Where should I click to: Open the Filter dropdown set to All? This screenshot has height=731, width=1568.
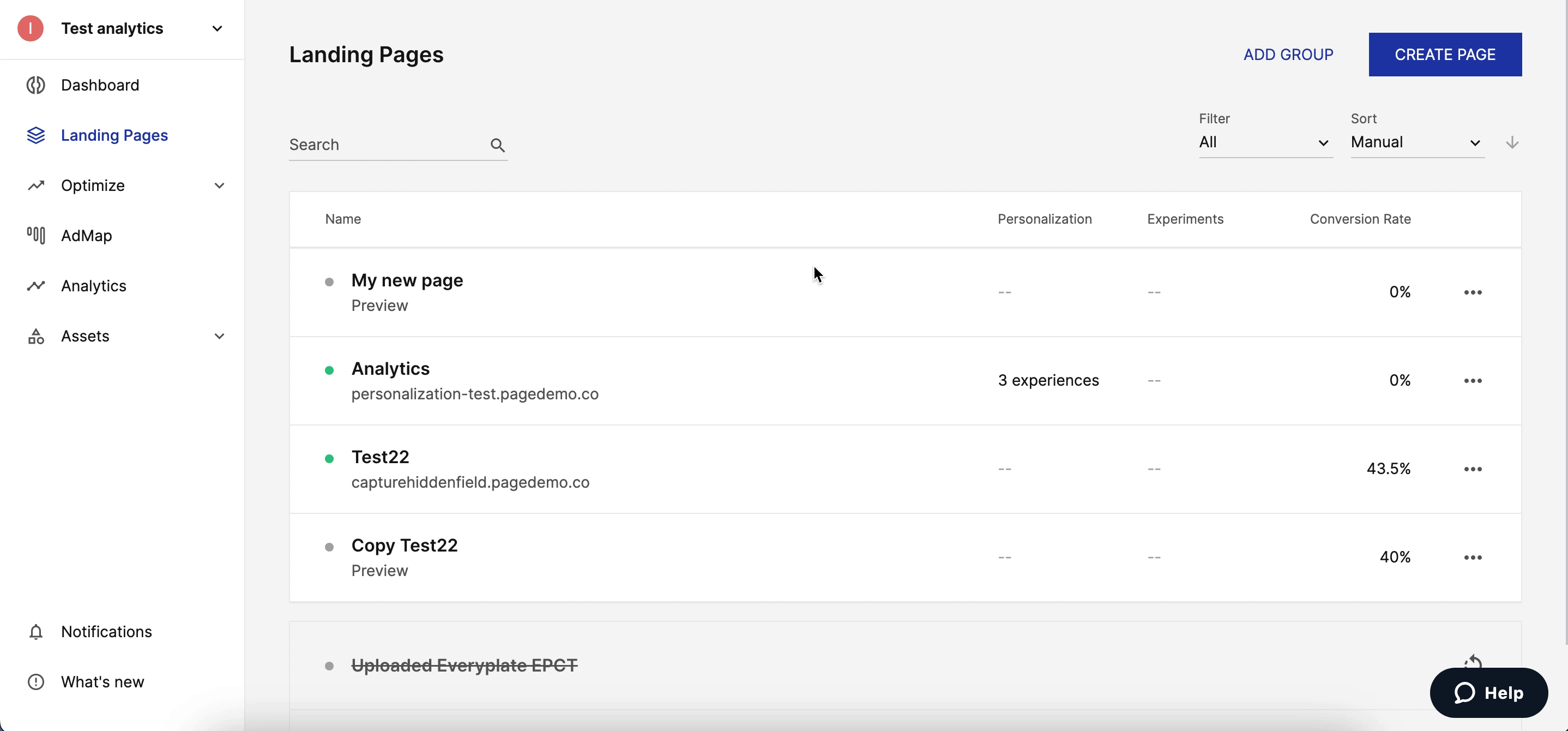[x=1265, y=142]
